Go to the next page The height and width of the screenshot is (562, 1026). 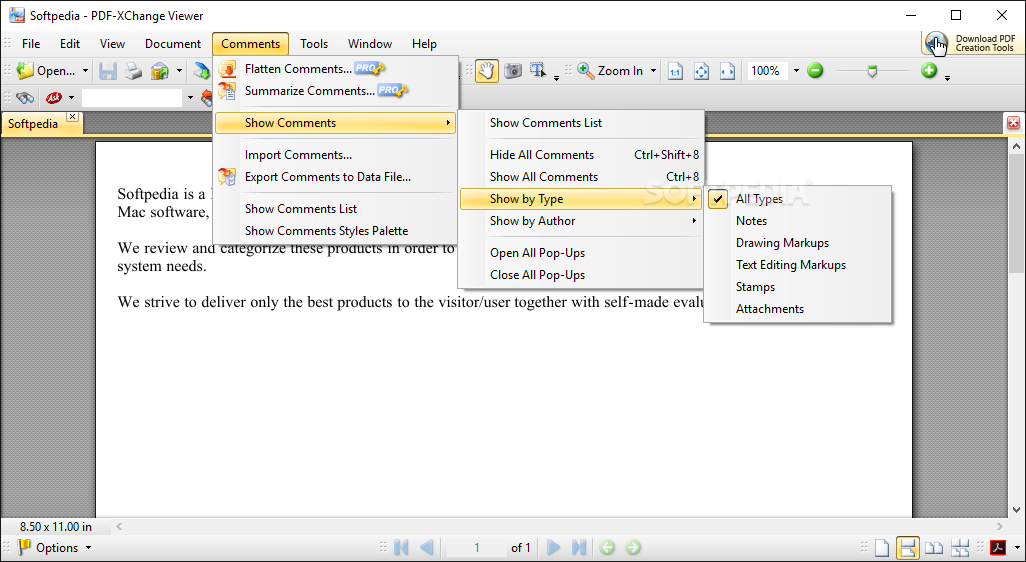554,548
